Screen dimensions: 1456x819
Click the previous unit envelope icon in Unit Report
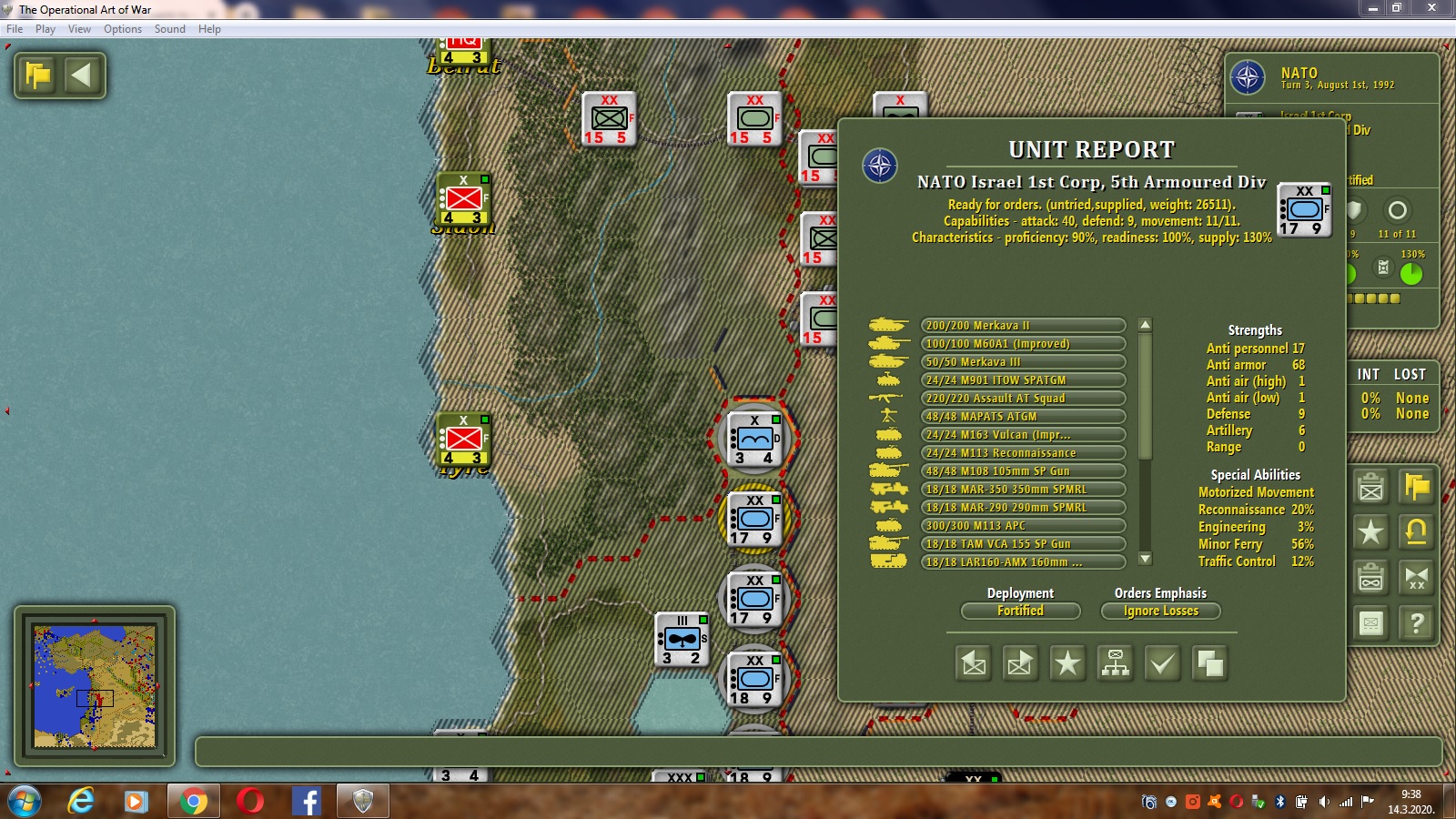click(973, 663)
